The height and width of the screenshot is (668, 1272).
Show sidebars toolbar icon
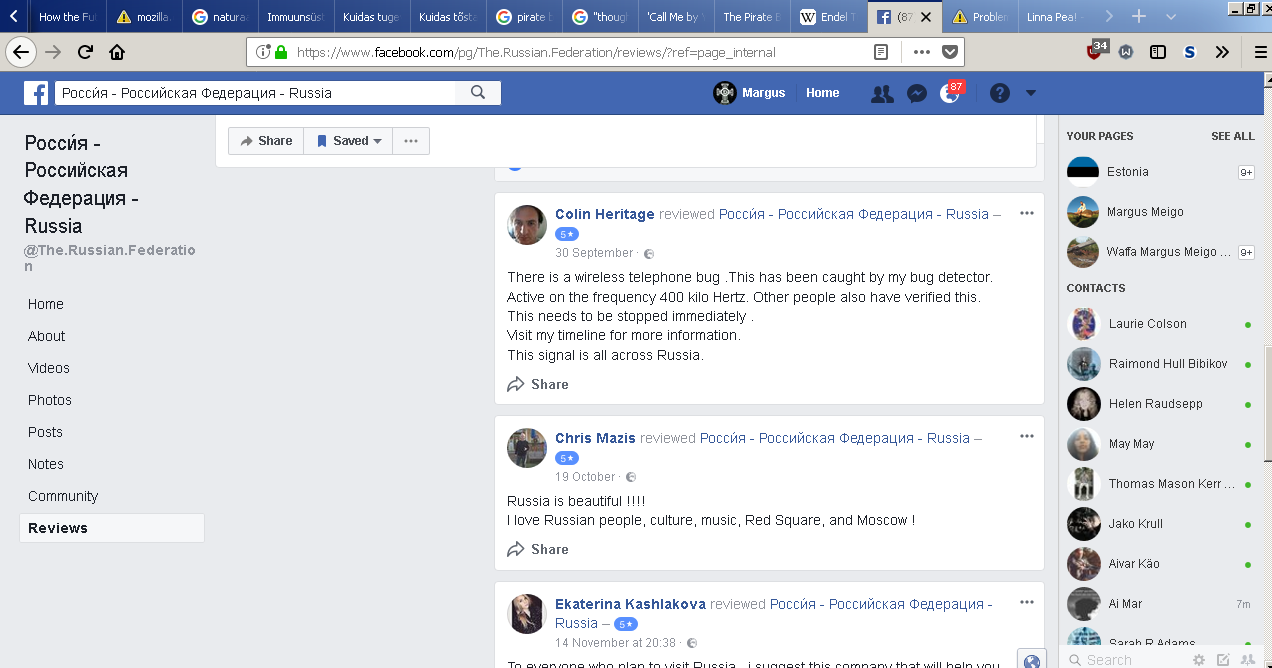click(1158, 52)
